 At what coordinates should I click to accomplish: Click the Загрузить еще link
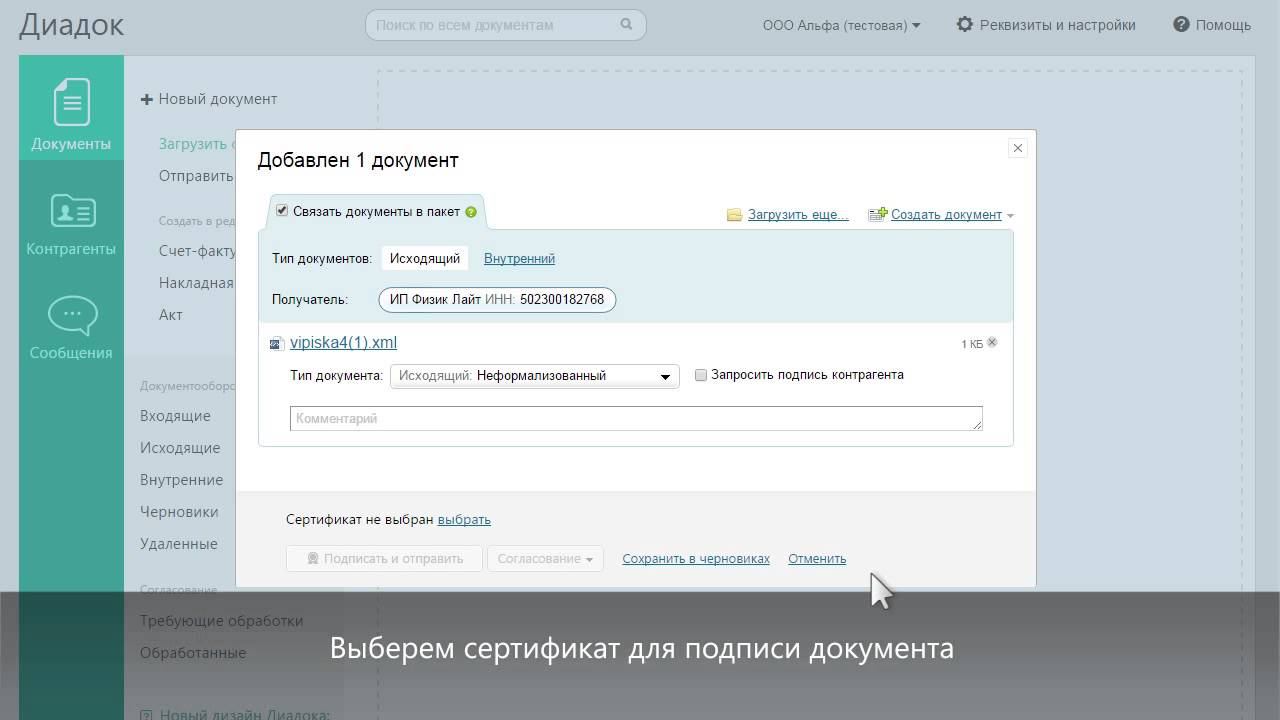798,215
